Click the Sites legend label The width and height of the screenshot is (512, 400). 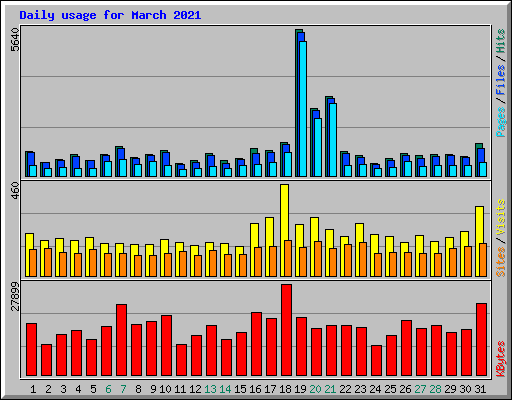tap(500, 262)
